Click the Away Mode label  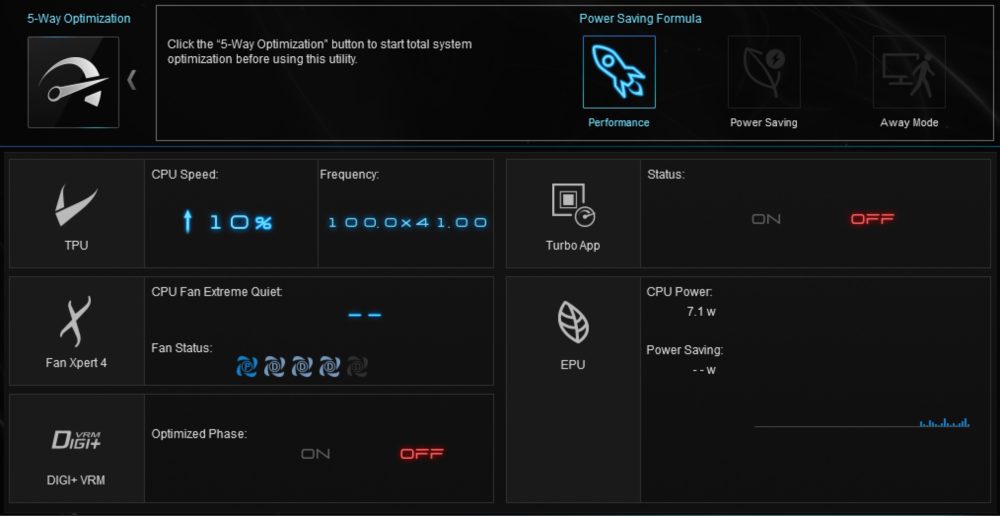[x=909, y=122]
